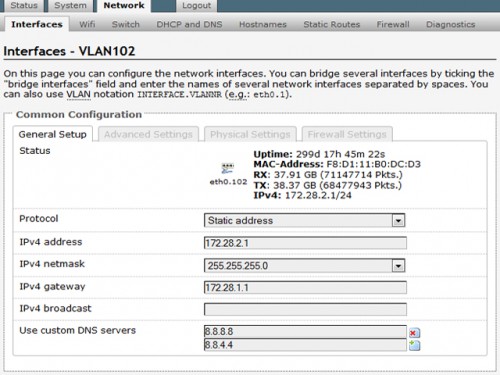
Task: Click the Uptime 299d 17h 45m 22s text
Action: click(319, 154)
